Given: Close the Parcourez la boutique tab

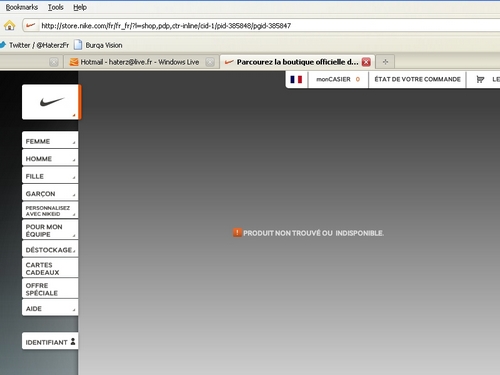Looking at the screenshot, I should [366, 62].
